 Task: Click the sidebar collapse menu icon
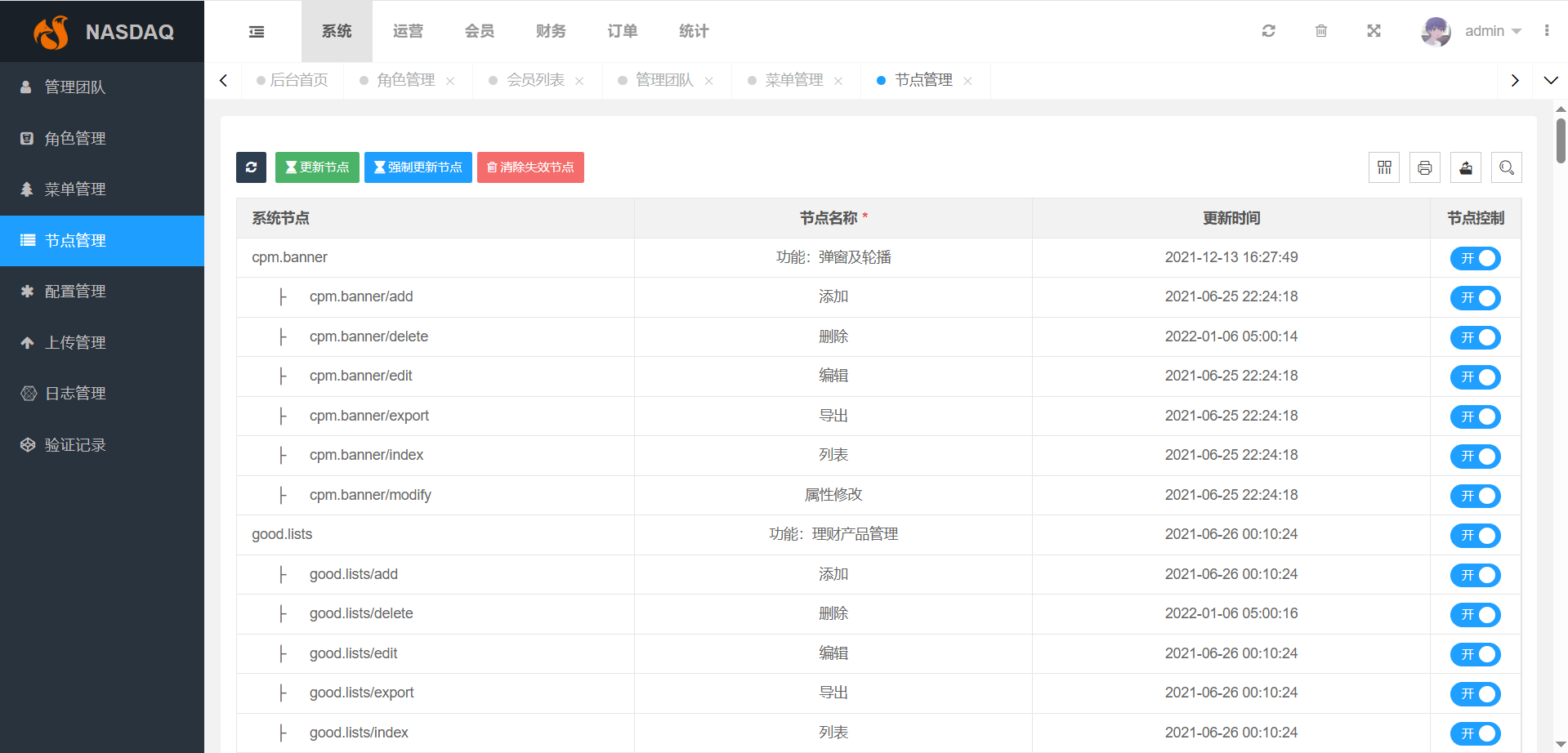pos(257,32)
